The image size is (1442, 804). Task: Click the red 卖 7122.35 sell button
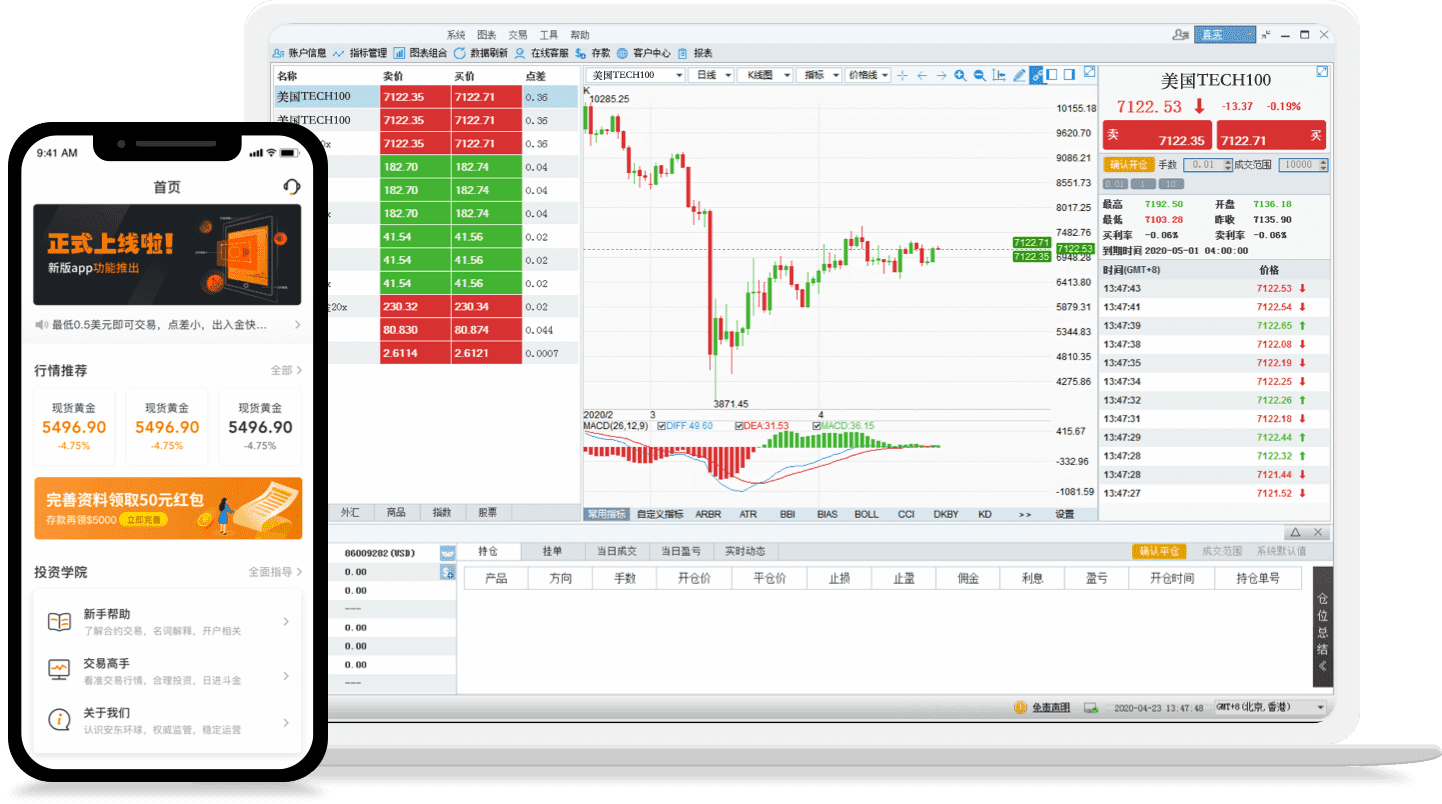tap(1156, 136)
